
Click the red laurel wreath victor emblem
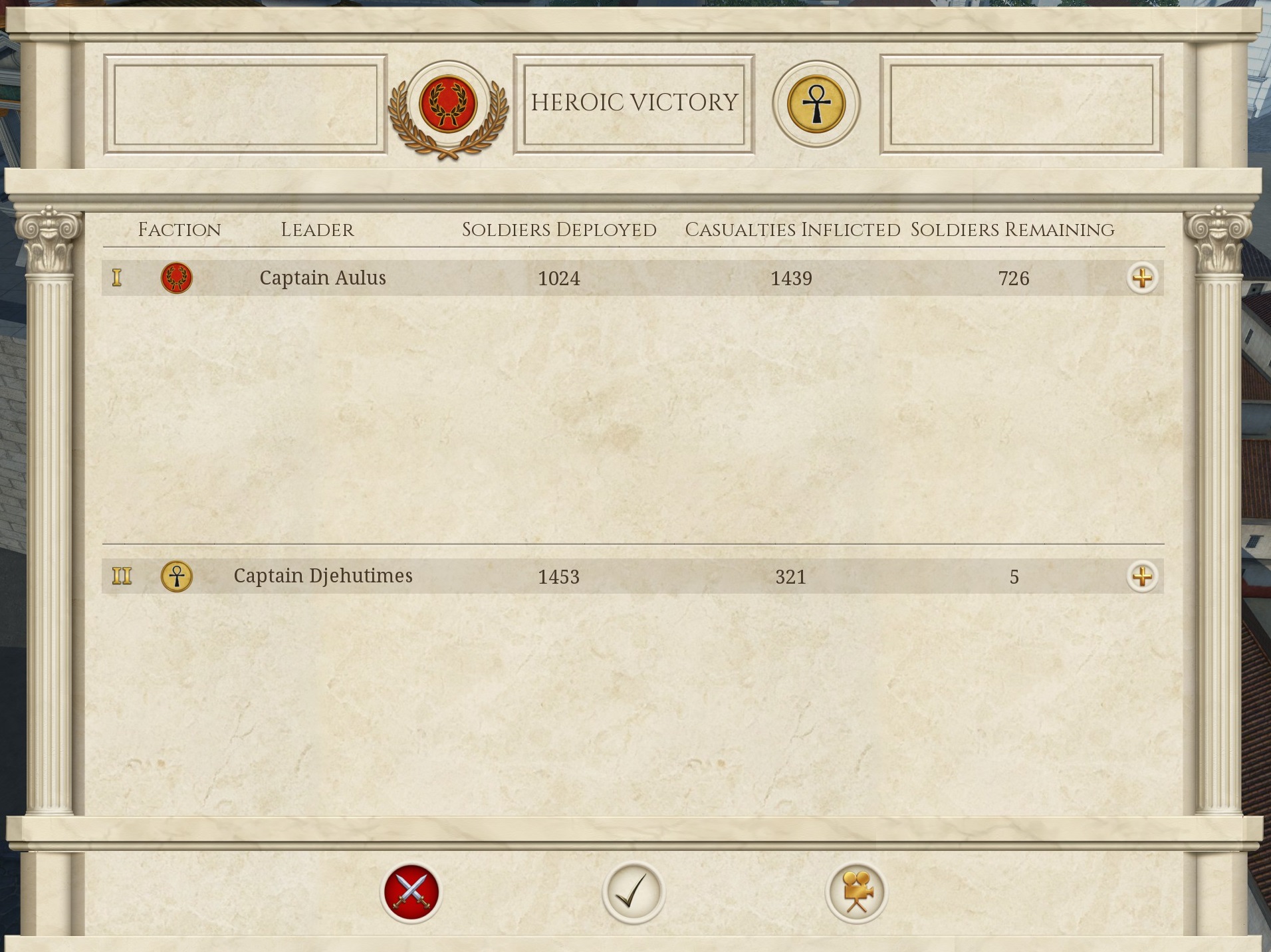click(448, 104)
